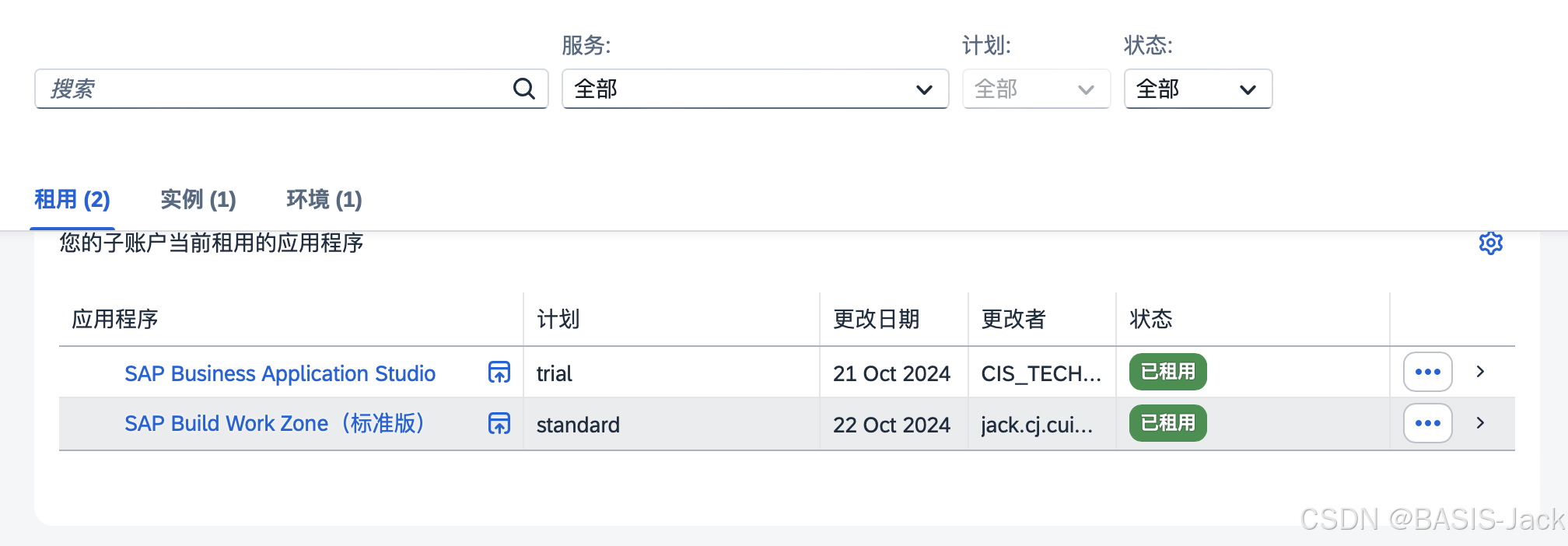The height and width of the screenshot is (546, 1568).
Task: Launch SAP Build Work Zone via its open-app icon
Action: [499, 424]
